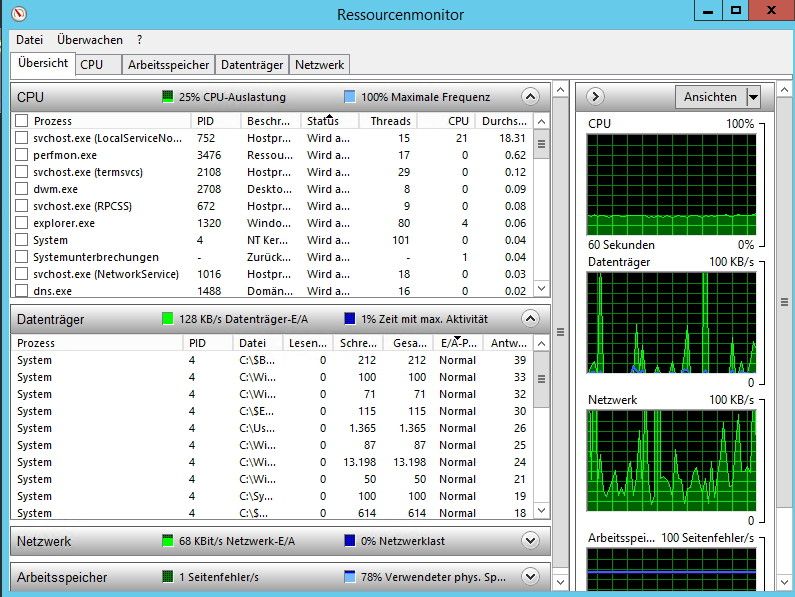Switch to the CPU tab
Viewport: 795px width, 597px height.
[99, 64]
